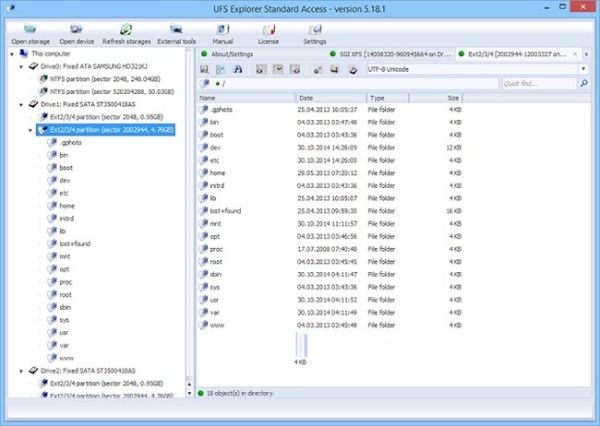Select the home folder icon in file list
600x426 pixels.
(x=204, y=172)
